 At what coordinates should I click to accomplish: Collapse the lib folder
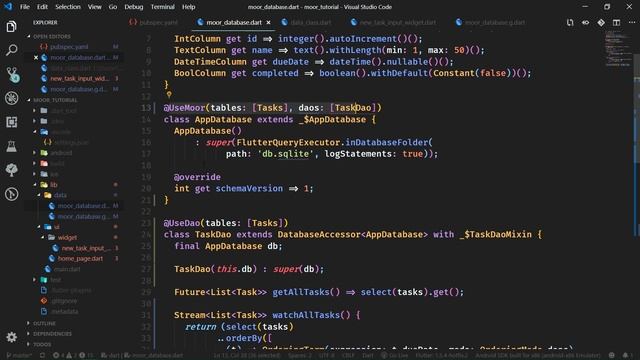(x=53, y=184)
